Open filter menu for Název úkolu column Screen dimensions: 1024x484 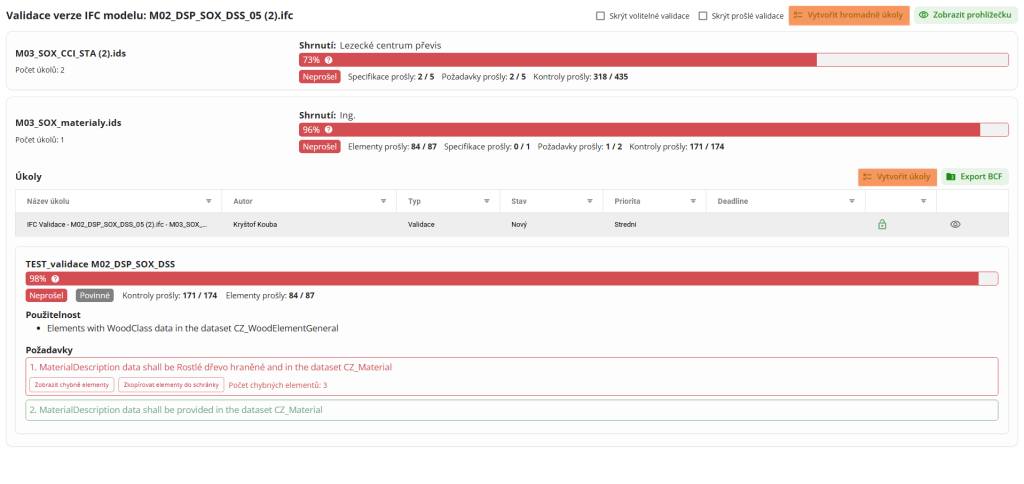pyautogui.click(x=208, y=201)
